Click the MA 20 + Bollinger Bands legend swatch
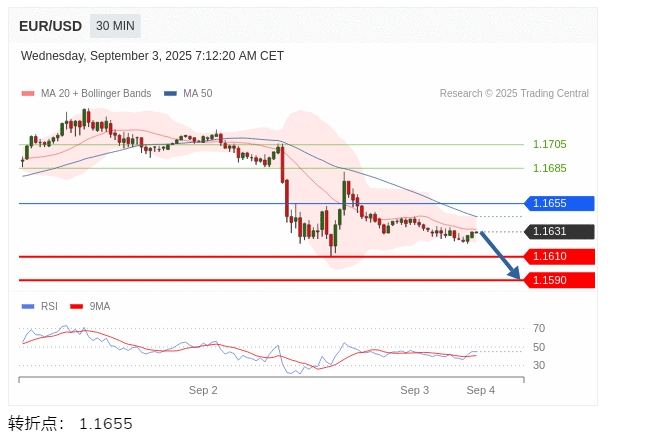The image size is (654, 440). point(28,93)
